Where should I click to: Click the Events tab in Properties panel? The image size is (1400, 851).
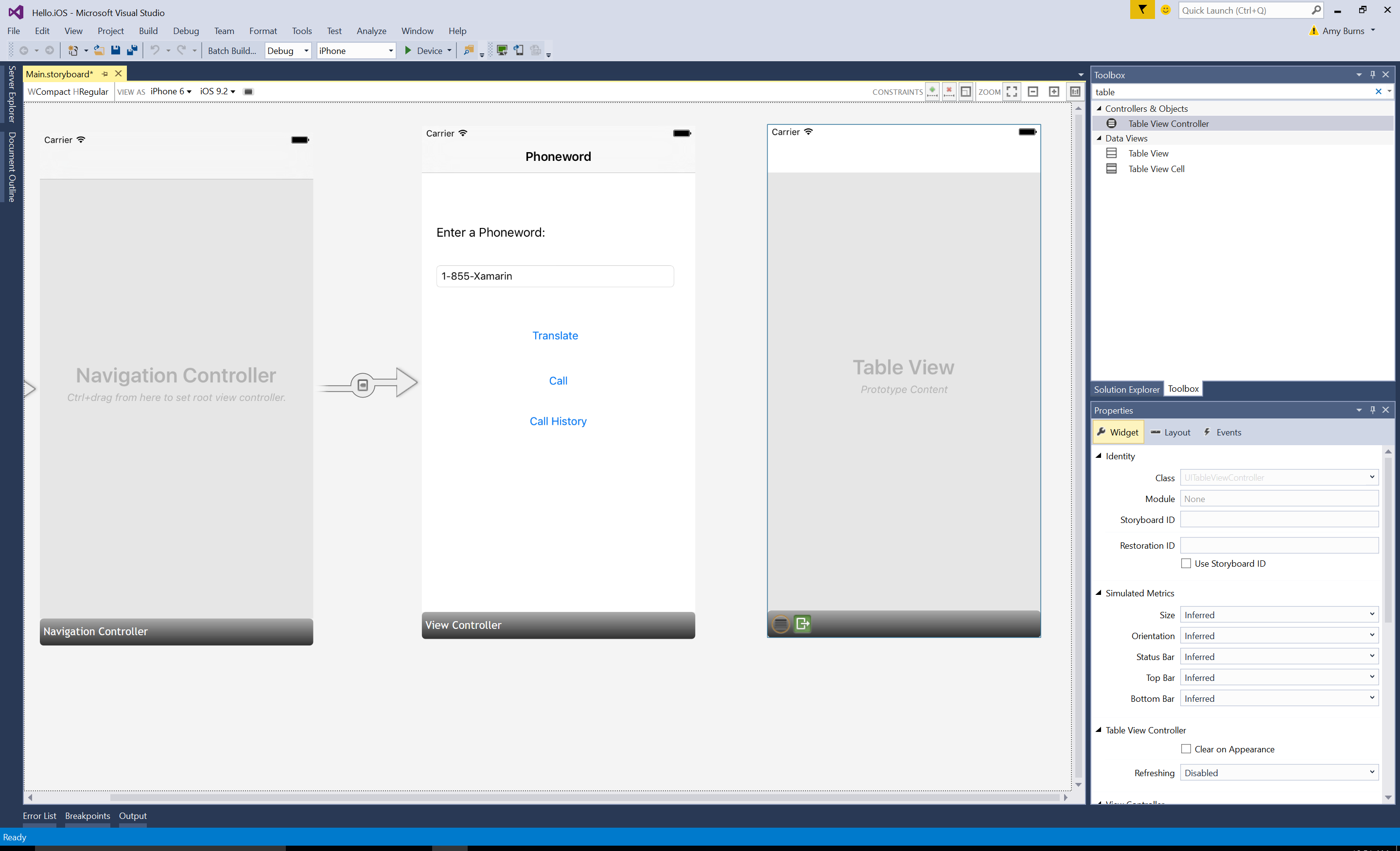(x=1228, y=432)
